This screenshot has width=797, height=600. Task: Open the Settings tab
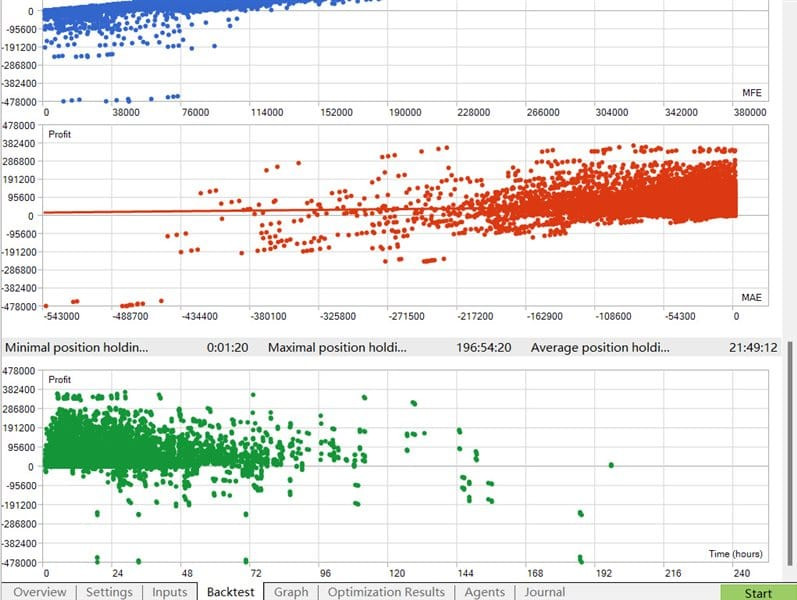[109, 592]
